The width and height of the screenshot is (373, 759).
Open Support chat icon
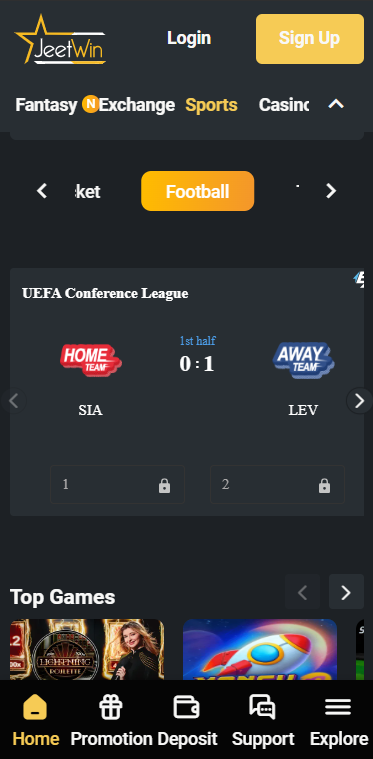263,707
